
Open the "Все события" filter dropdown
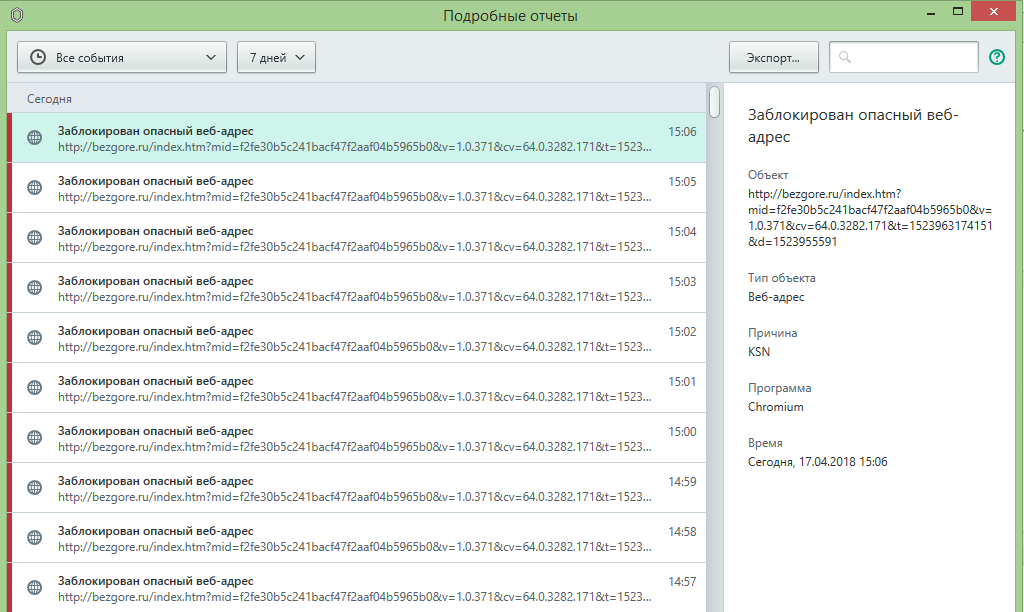[122, 58]
